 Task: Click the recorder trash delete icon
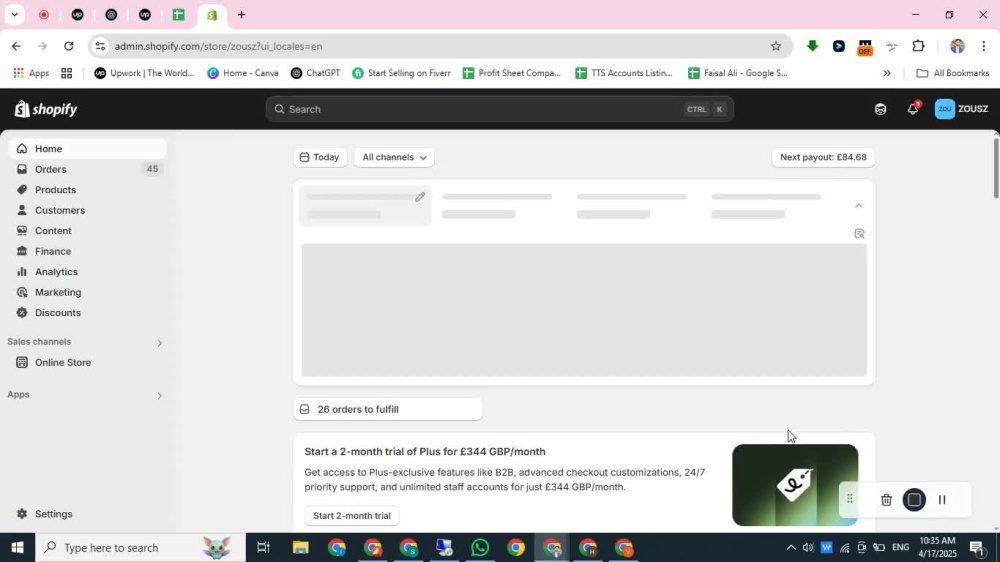click(886, 499)
